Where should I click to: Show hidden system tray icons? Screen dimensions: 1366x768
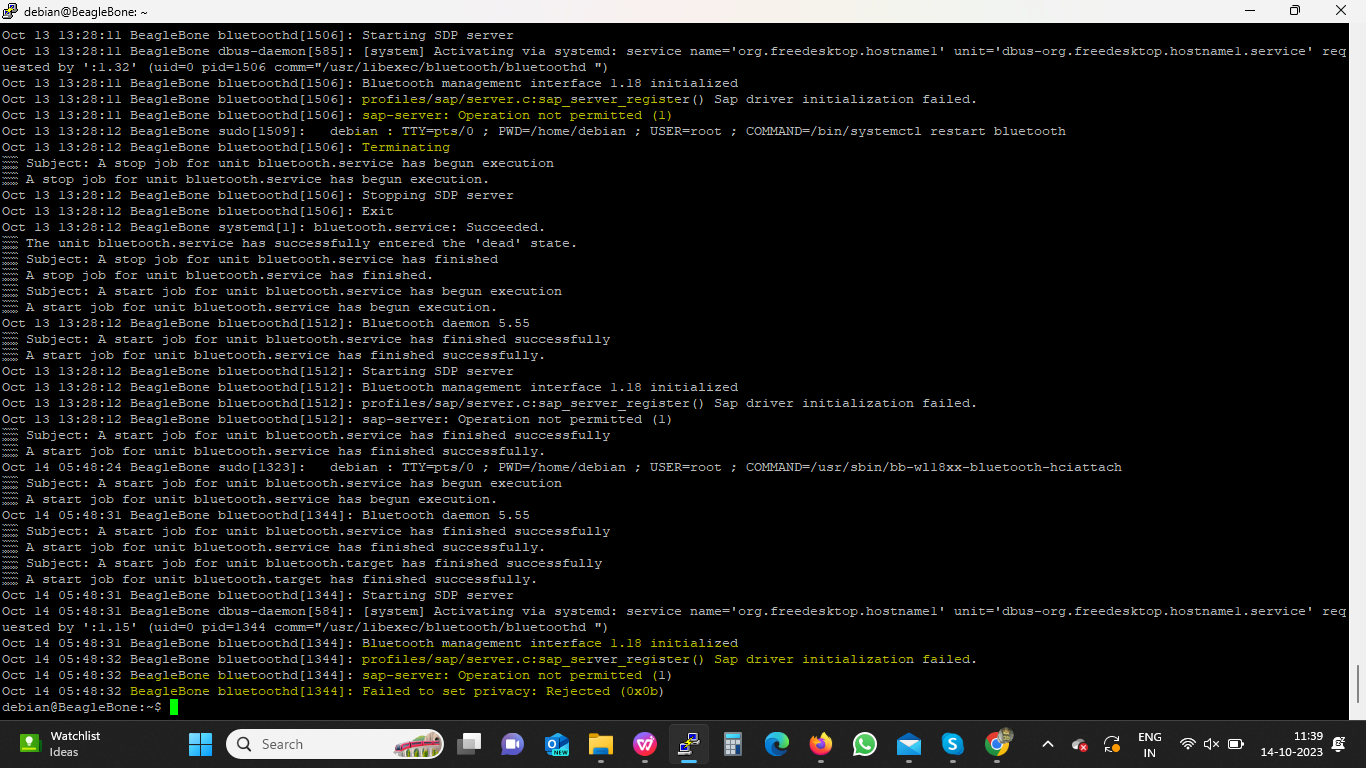1047,744
